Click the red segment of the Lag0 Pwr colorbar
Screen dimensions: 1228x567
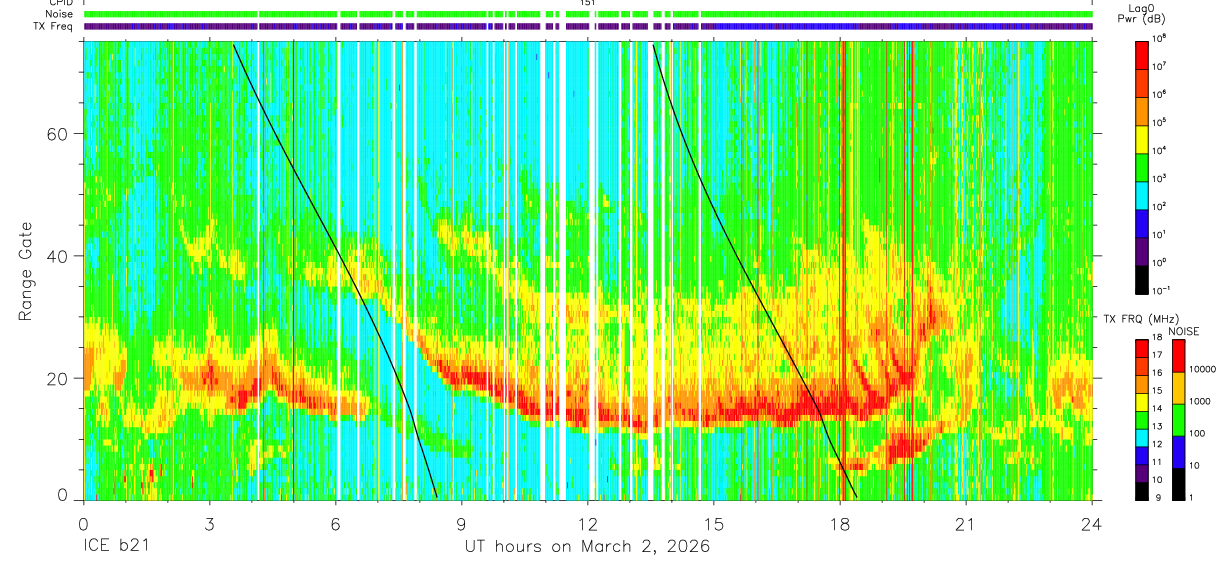click(x=1142, y=55)
